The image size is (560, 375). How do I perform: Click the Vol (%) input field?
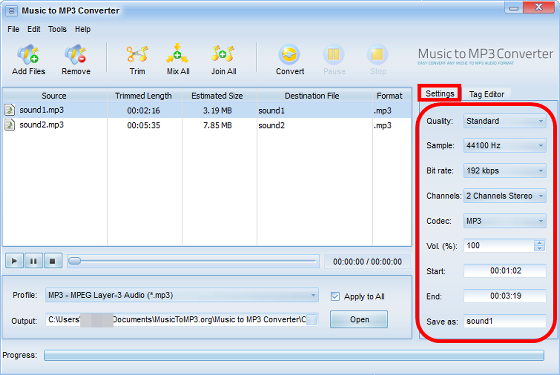499,246
